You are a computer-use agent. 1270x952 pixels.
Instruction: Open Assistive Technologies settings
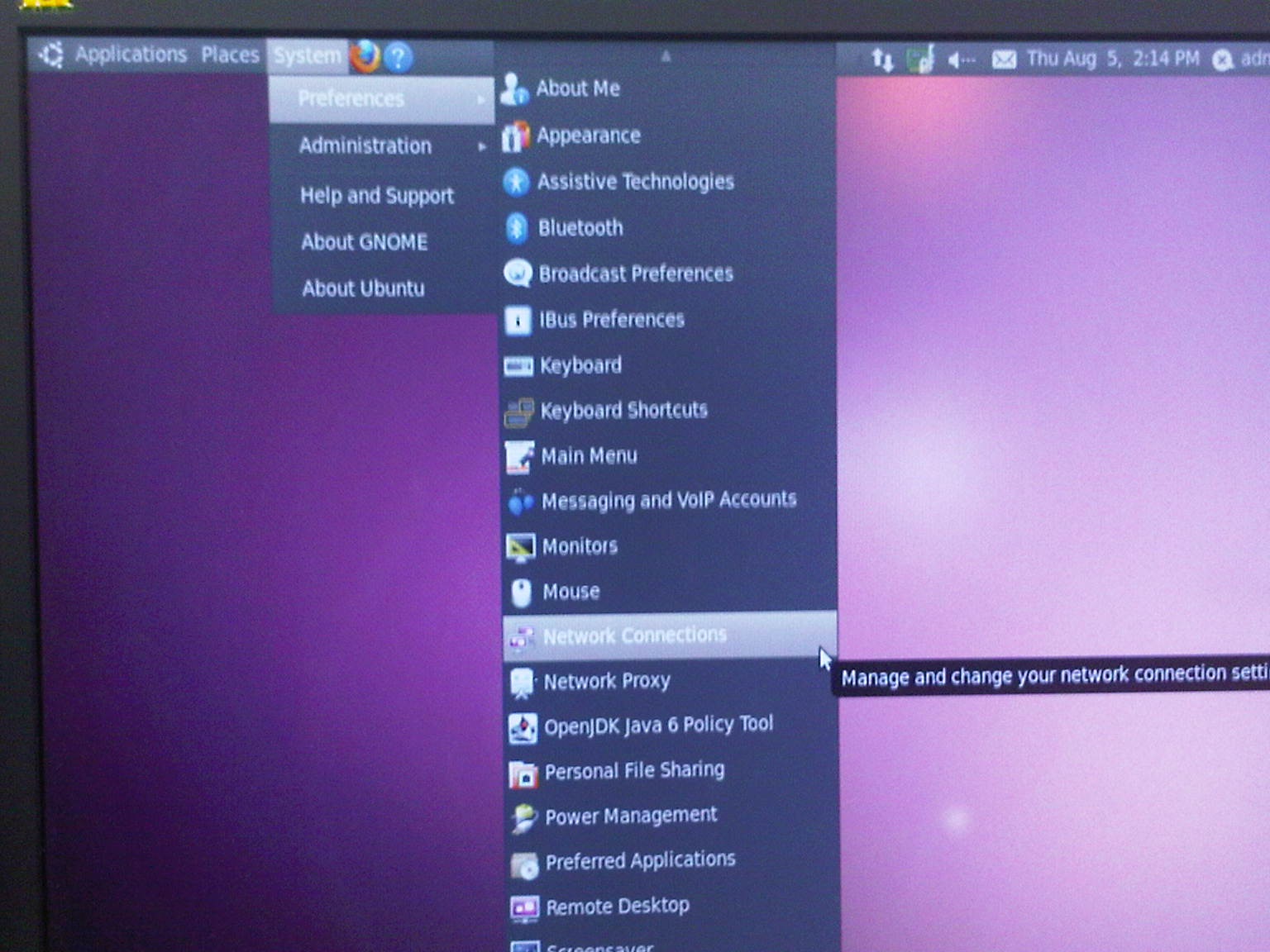click(x=666, y=182)
